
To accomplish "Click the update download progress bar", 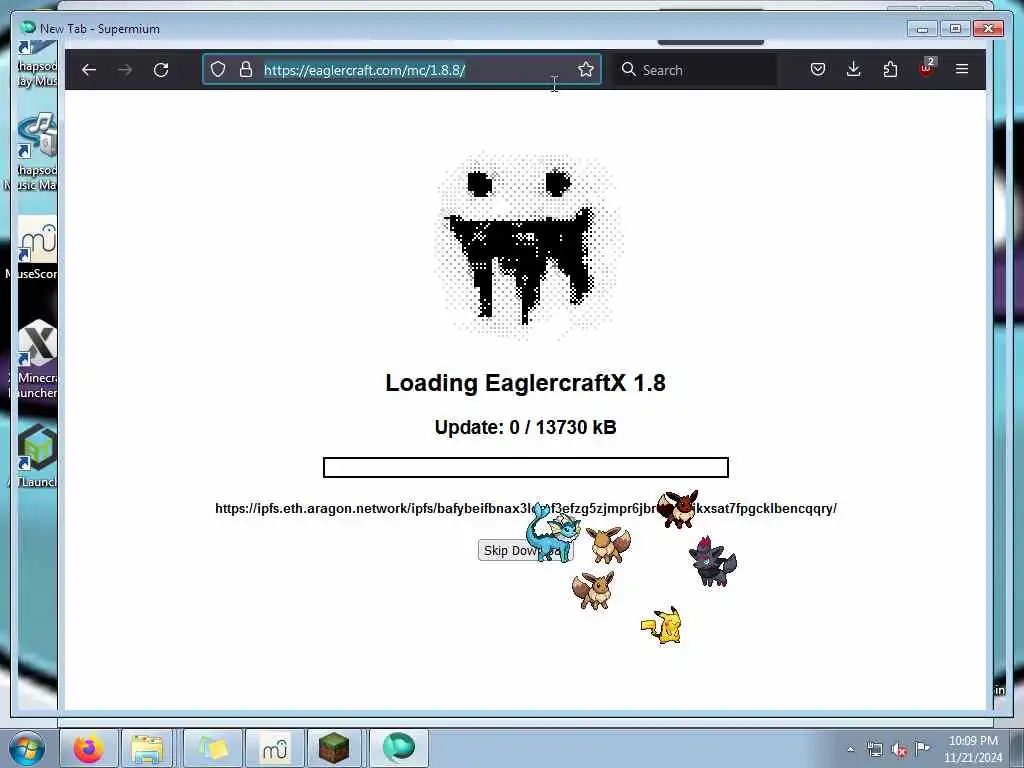I will pyautogui.click(x=526, y=468).
